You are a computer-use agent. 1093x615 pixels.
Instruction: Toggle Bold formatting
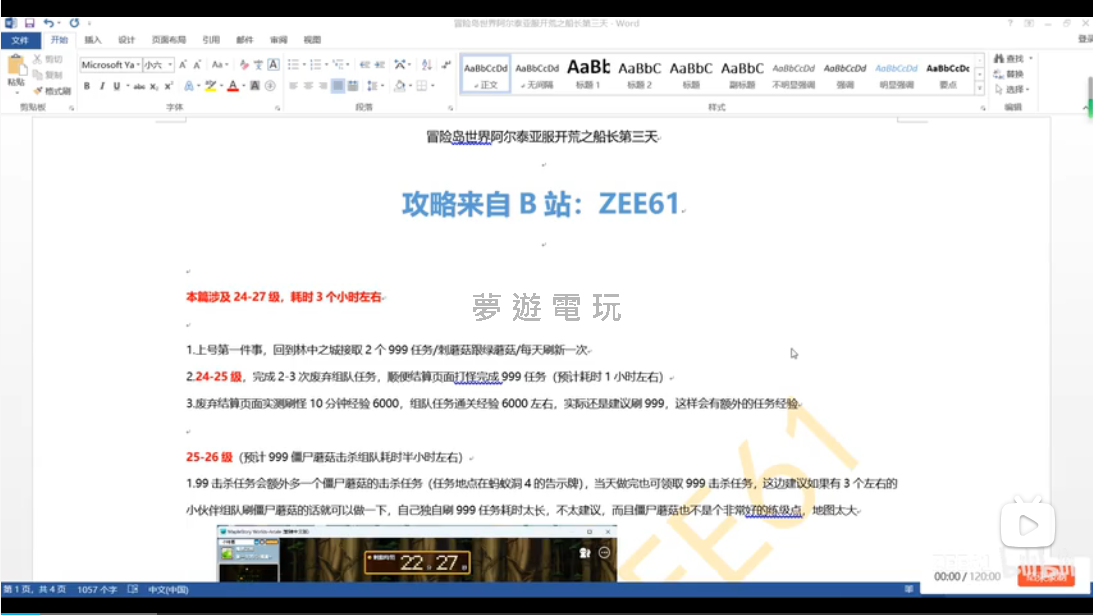86,86
